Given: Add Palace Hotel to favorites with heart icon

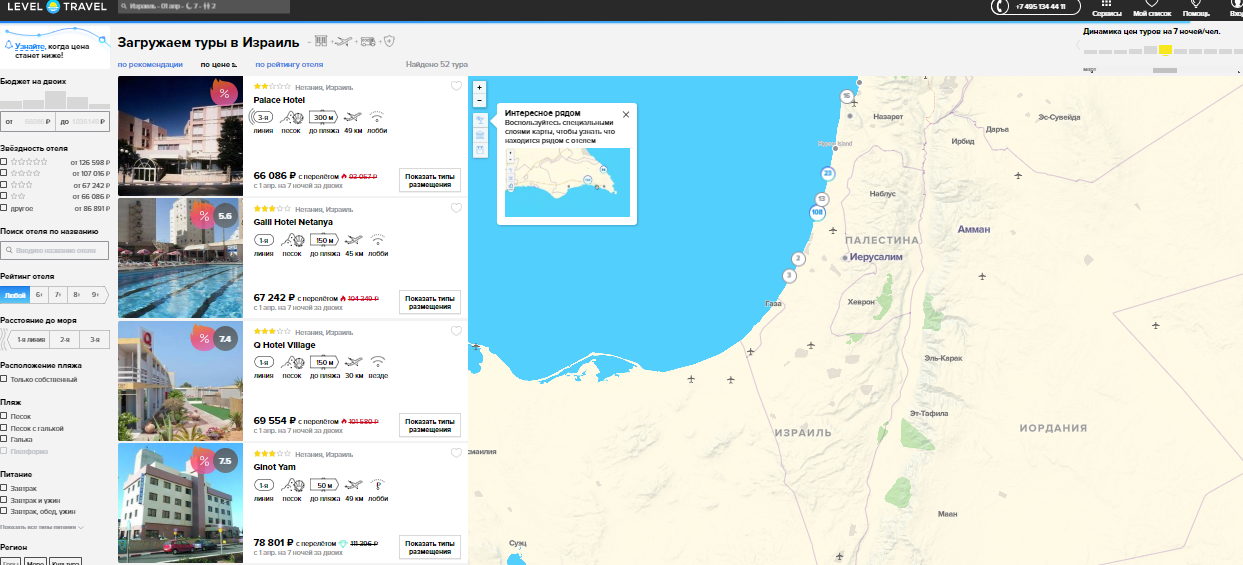Looking at the screenshot, I should pyautogui.click(x=456, y=87).
